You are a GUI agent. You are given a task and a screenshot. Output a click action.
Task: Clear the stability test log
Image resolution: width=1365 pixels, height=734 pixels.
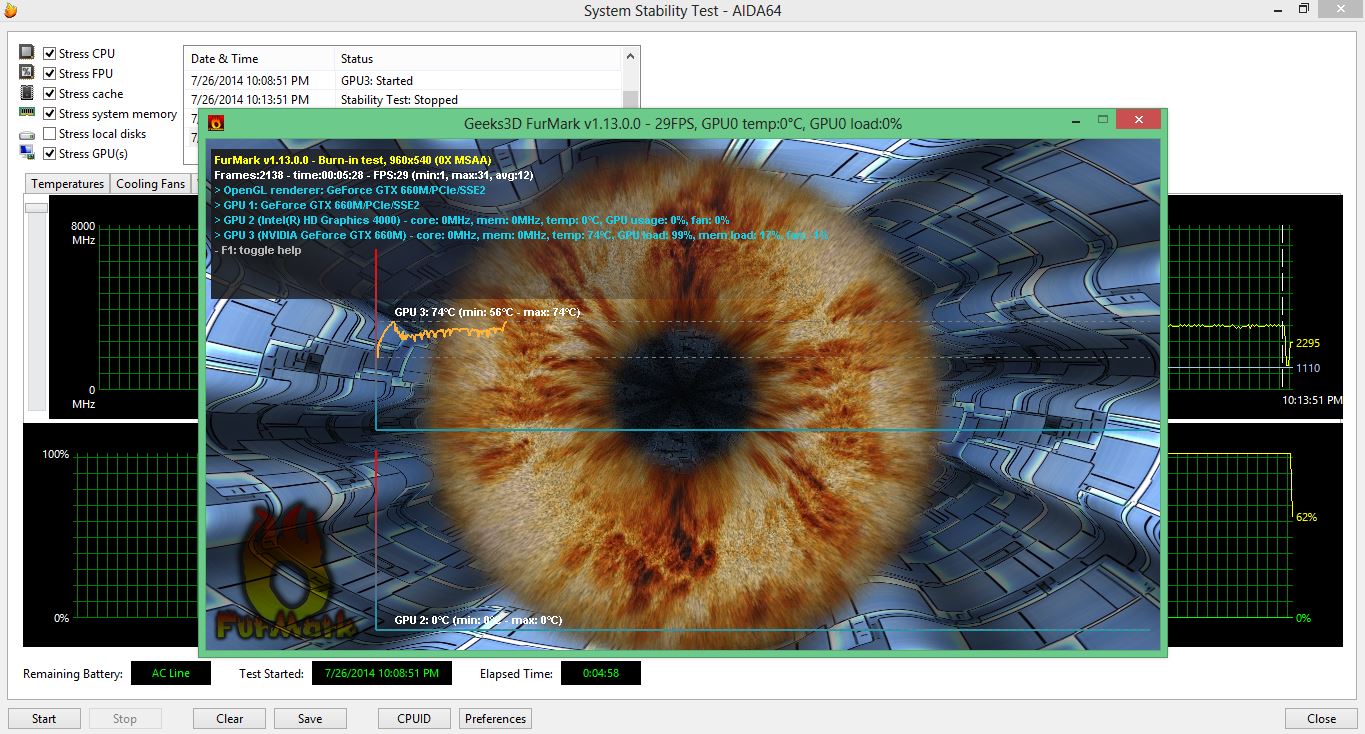point(230,718)
